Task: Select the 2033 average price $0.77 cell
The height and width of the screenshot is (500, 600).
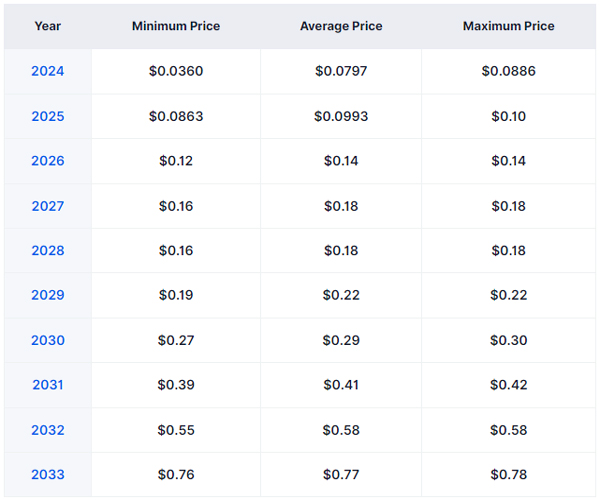Action: pyautogui.click(x=341, y=474)
